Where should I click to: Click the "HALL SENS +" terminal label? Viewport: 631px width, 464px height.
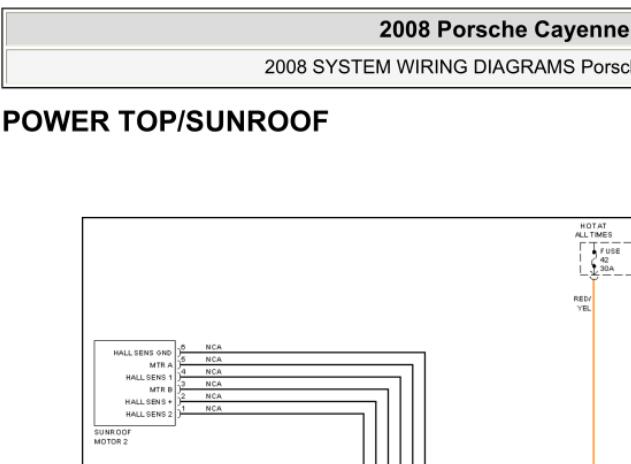pyautogui.click(x=148, y=402)
